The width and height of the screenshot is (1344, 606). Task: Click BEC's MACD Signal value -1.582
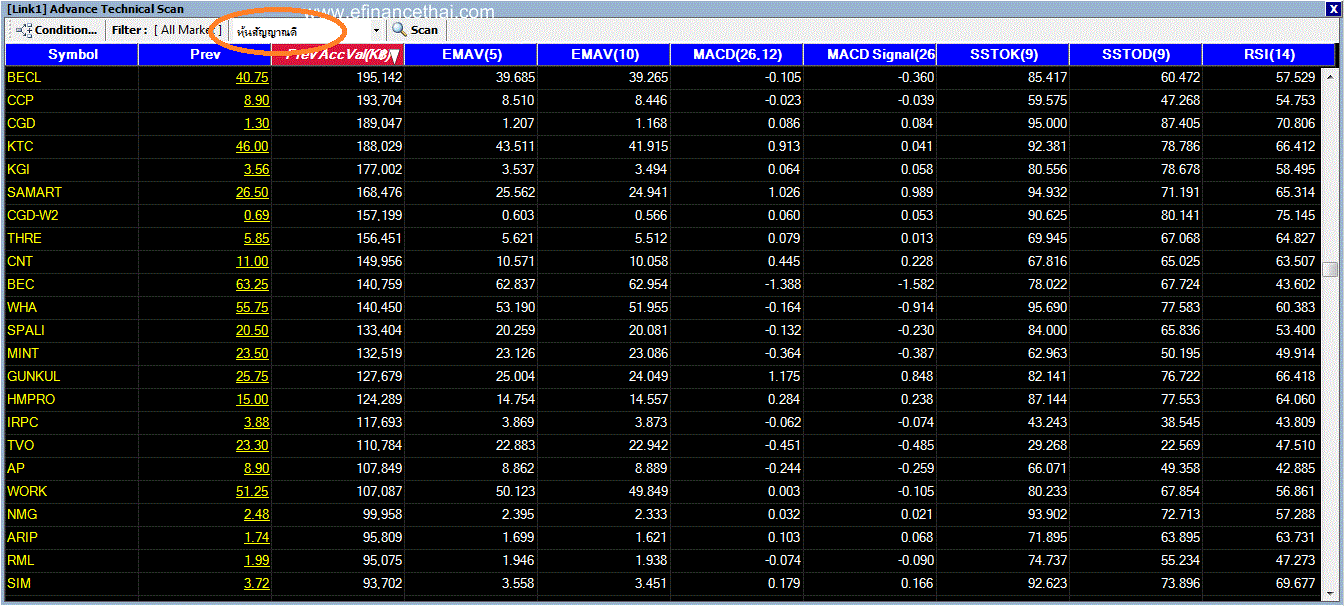point(913,284)
